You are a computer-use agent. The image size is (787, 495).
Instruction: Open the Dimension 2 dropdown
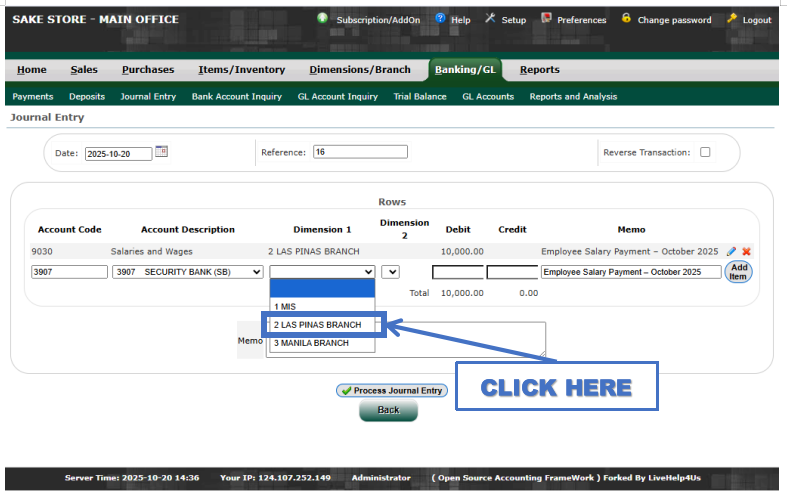click(390, 272)
